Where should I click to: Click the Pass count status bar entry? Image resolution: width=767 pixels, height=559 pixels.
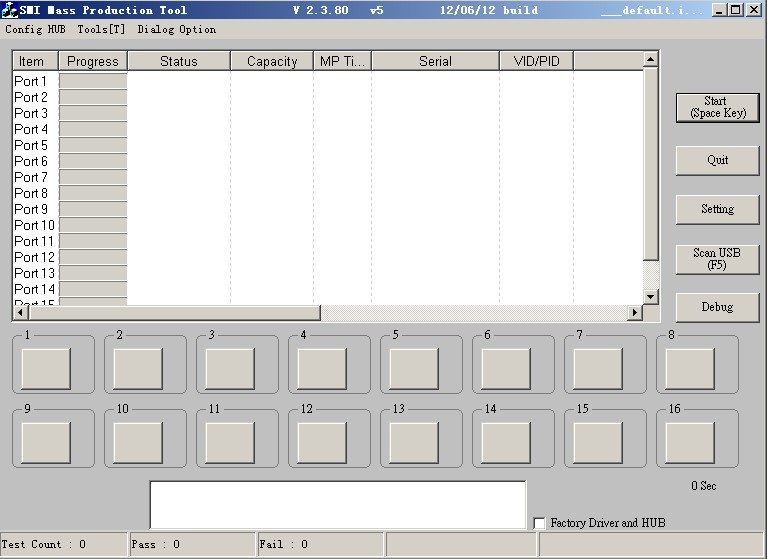(192, 544)
